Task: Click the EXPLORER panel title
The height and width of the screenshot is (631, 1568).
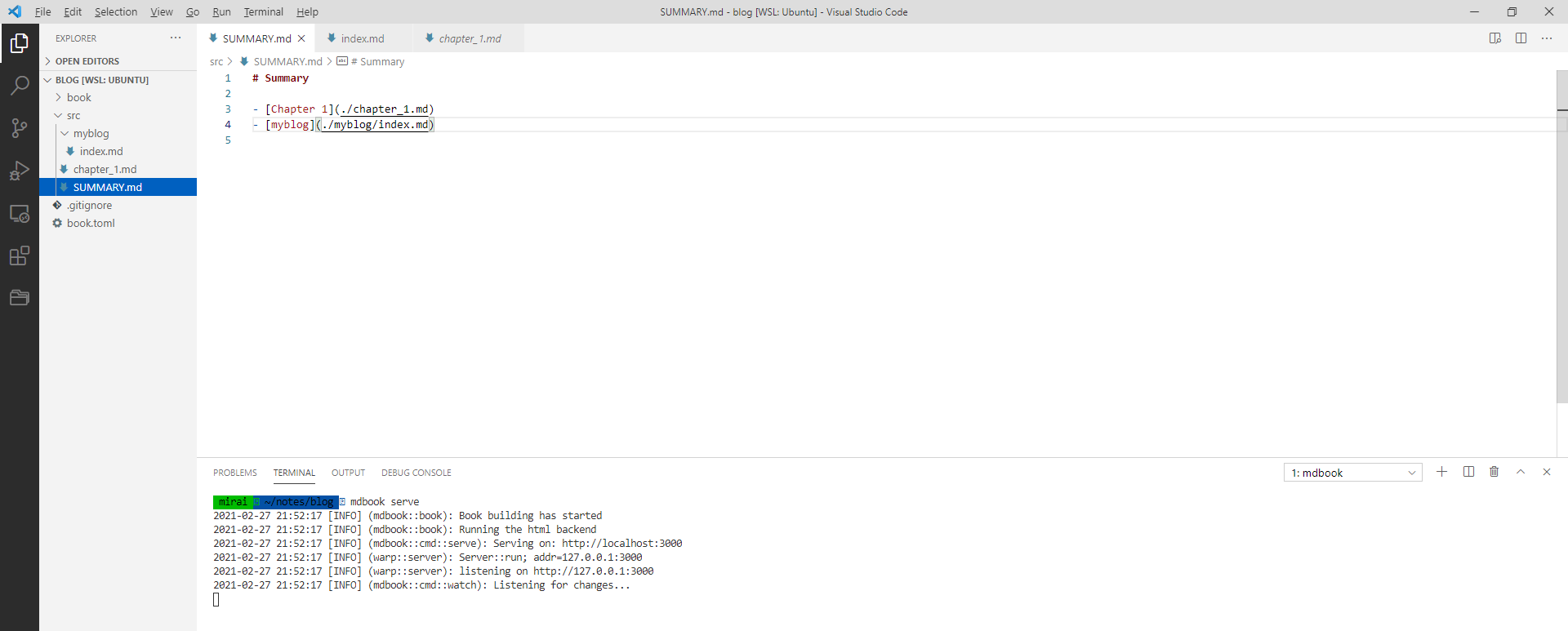Action: point(76,38)
